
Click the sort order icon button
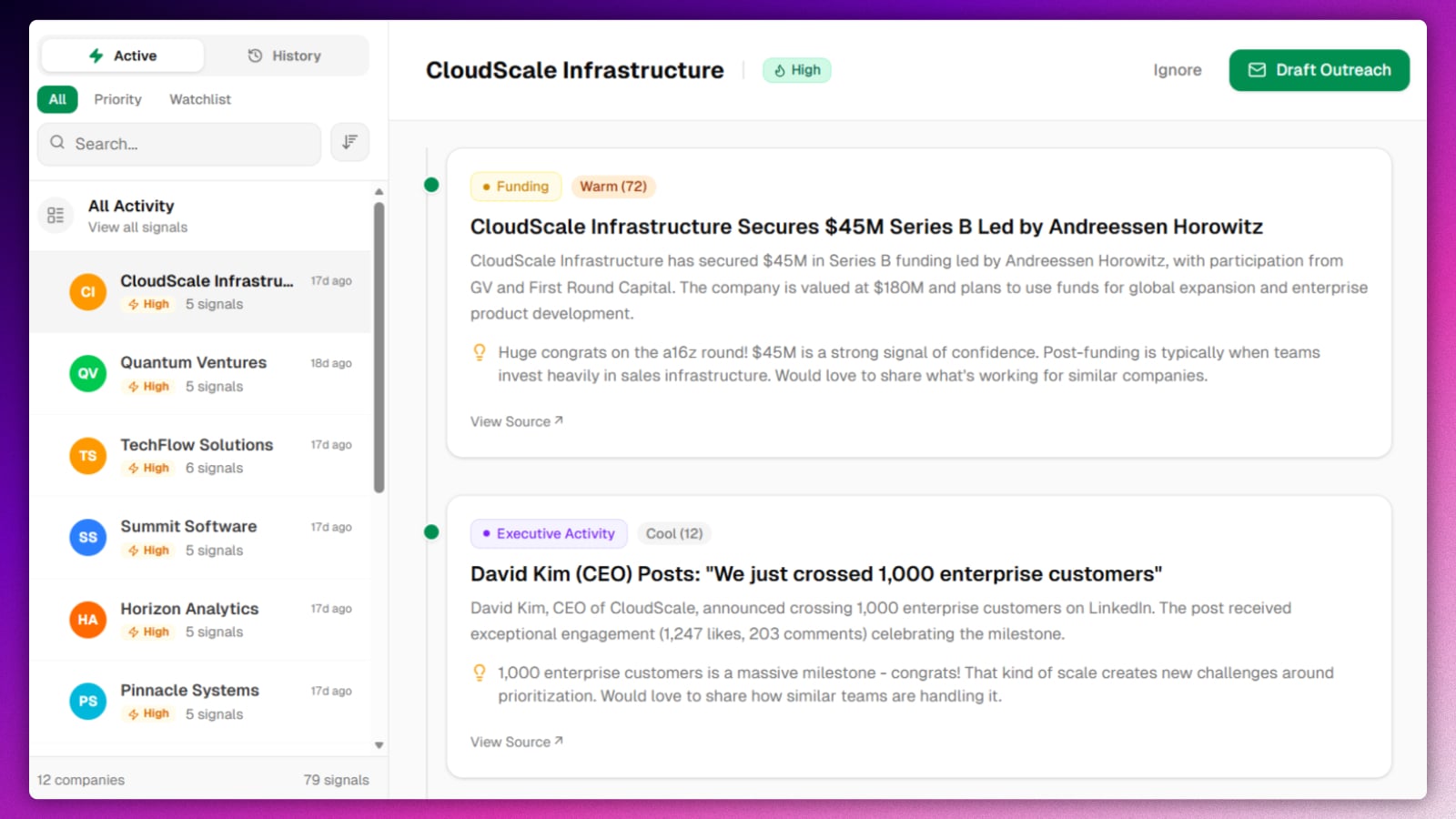[x=349, y=143]
